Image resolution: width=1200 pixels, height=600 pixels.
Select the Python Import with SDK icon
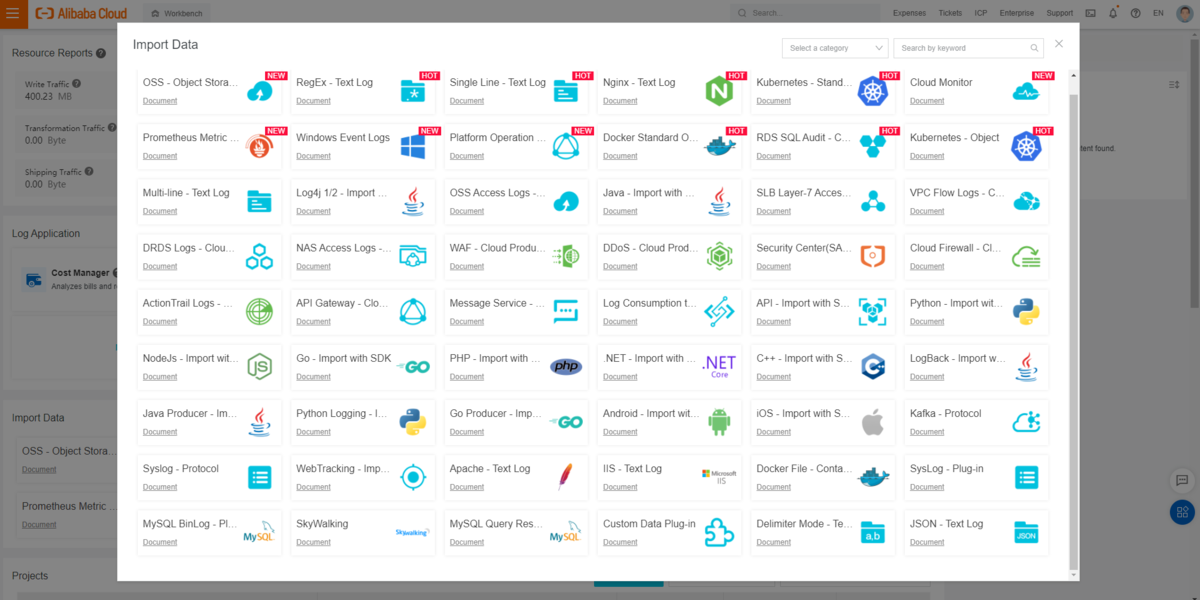pos(1026,311)
